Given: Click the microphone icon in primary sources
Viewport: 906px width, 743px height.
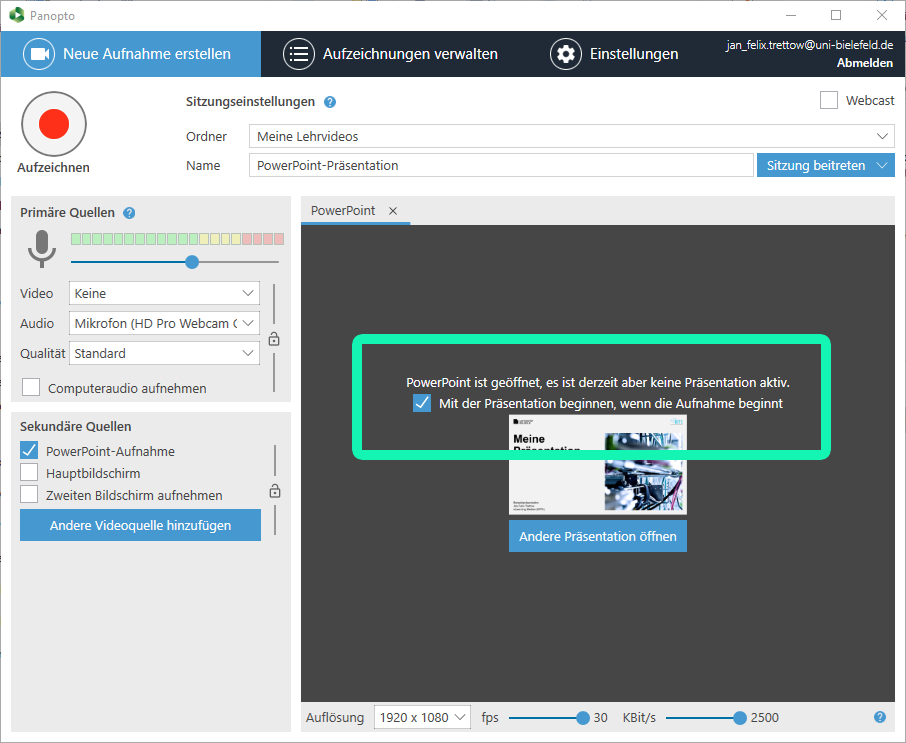Looking at the screenshot, I should [41, 248].
